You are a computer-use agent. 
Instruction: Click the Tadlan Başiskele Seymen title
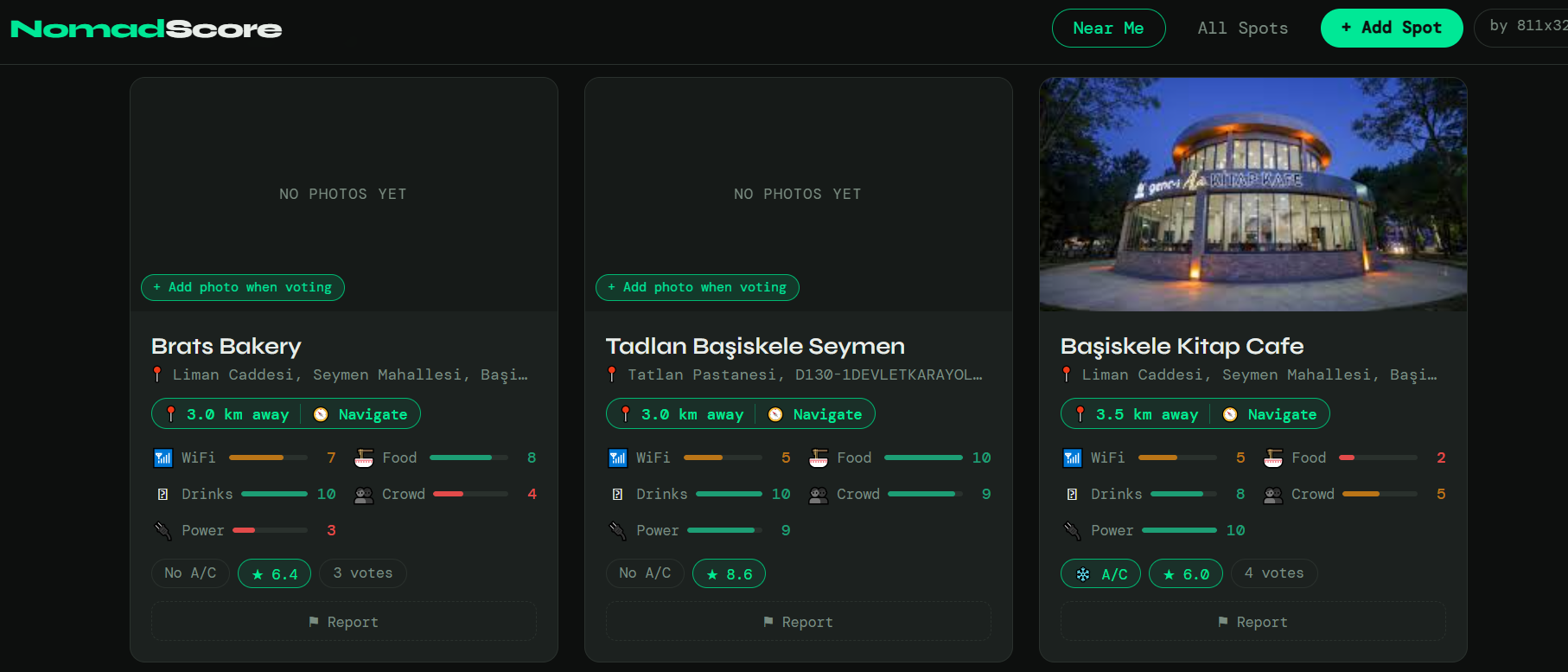click(x=755, y=346)
